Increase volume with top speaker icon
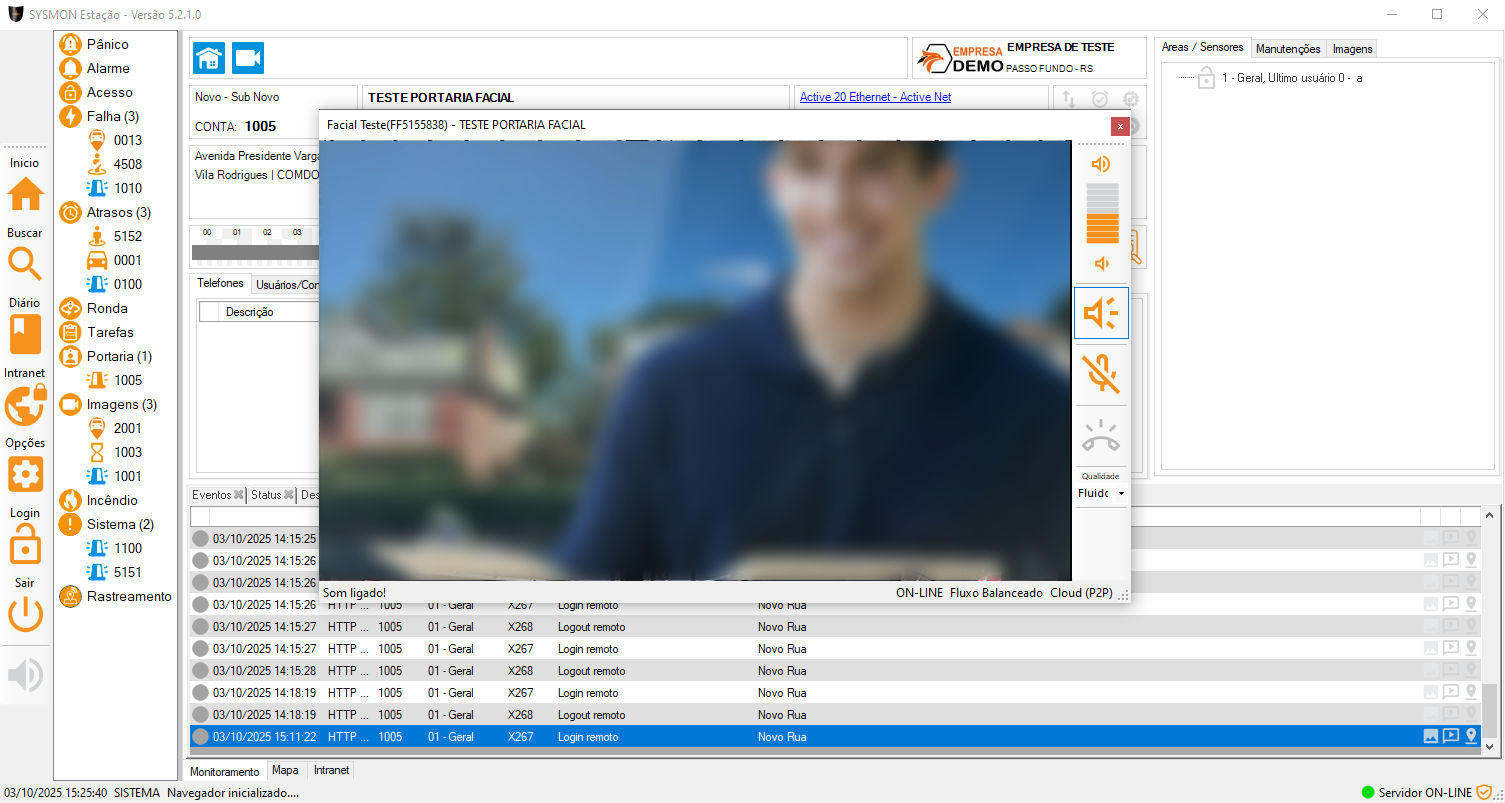Screen dimensions: 1505x803 [1101, 164]
